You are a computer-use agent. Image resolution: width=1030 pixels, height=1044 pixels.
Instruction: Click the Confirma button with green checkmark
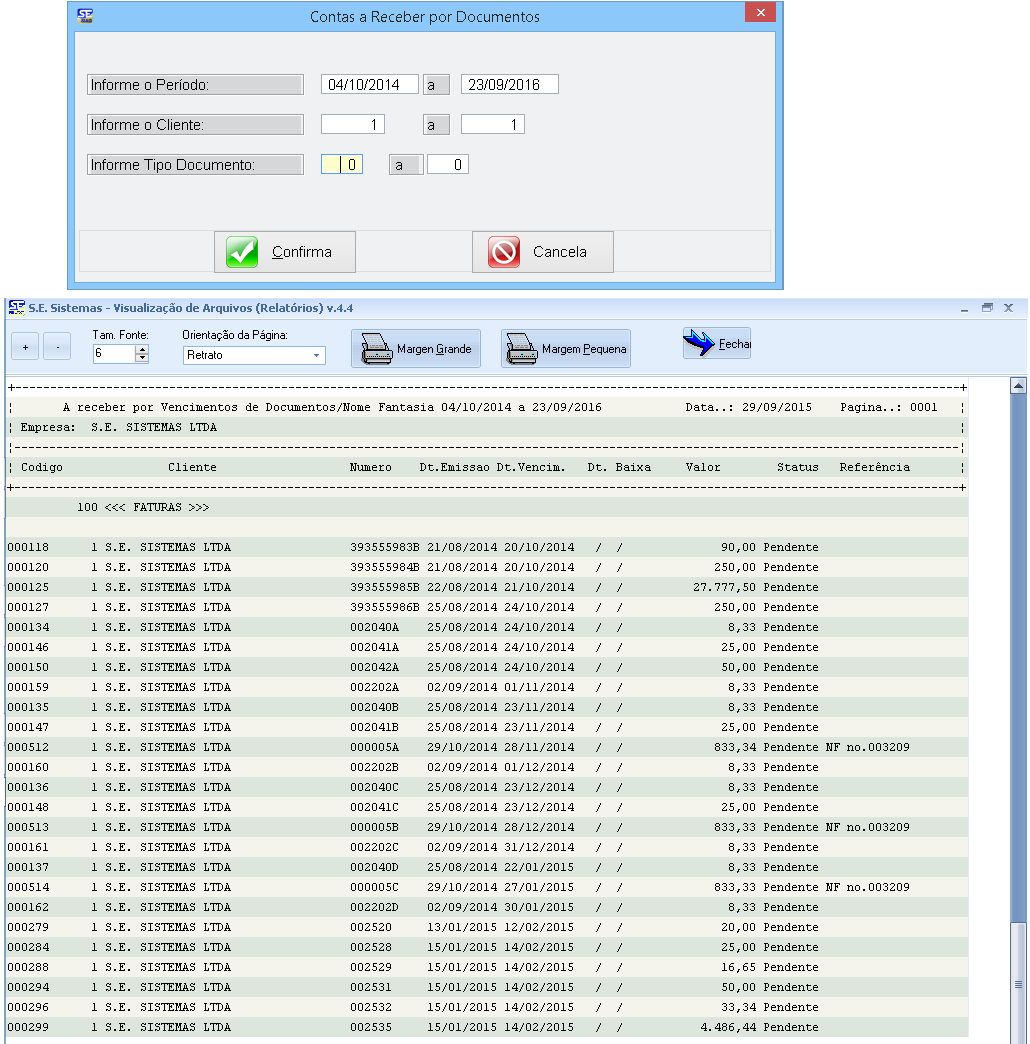pos(285,252)
